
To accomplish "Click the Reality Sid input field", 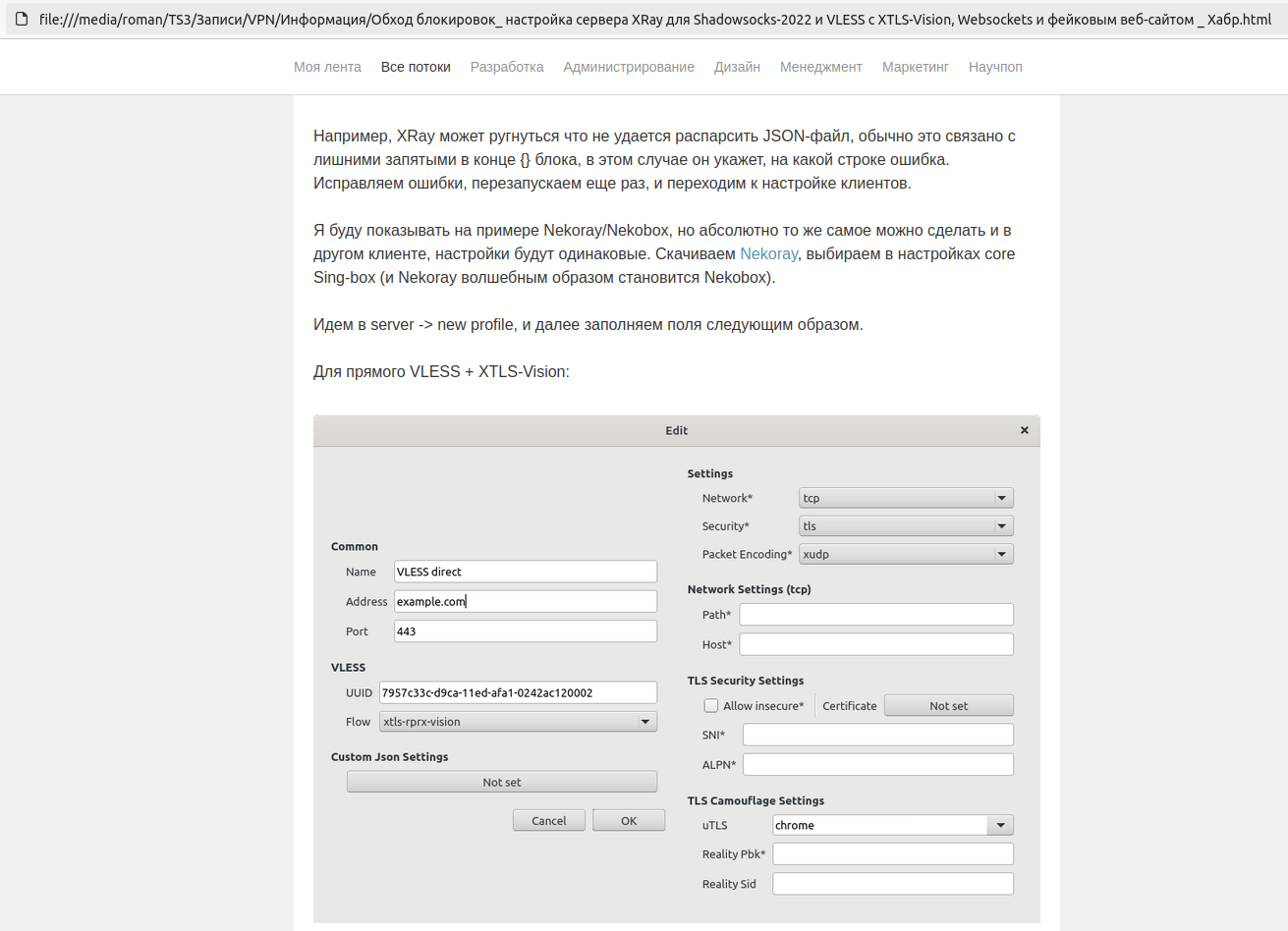I will 893,884.
